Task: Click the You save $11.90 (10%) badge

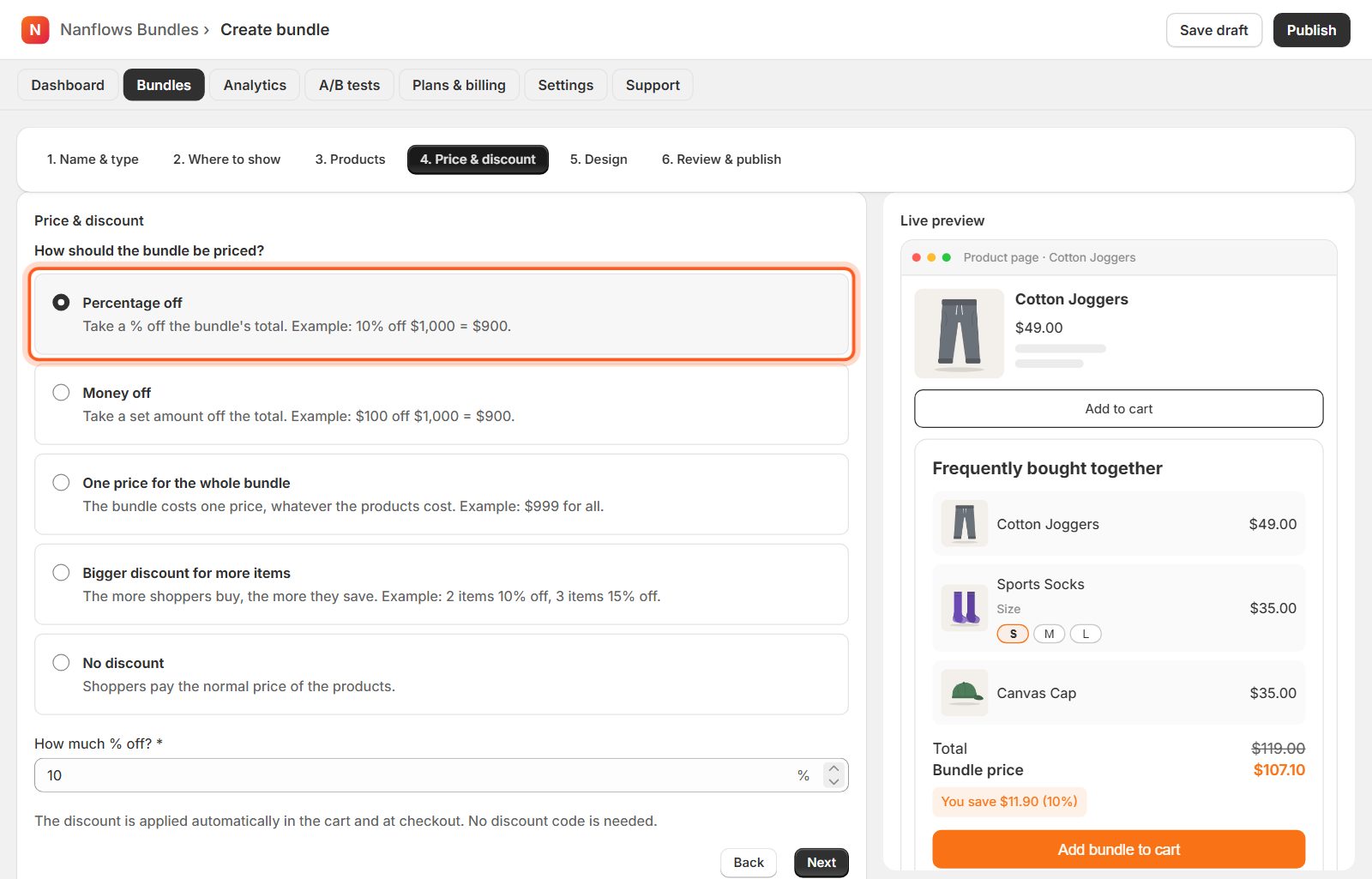Action: [x=1009, y=802]
